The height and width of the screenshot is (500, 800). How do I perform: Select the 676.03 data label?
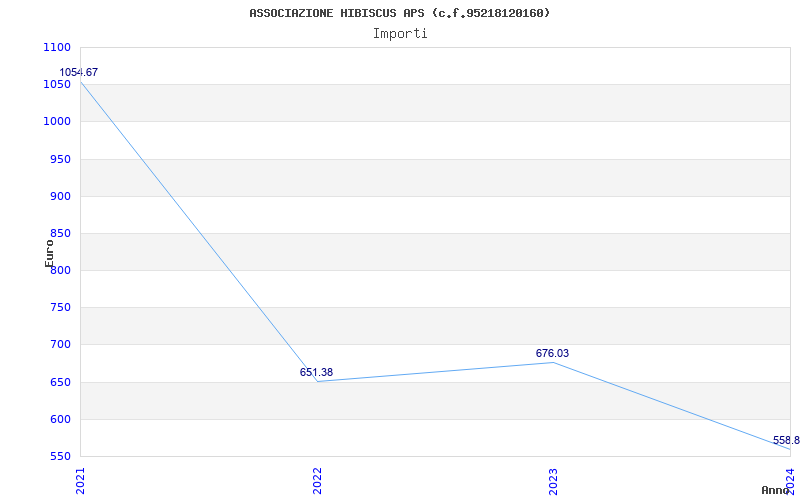(553, 354)
